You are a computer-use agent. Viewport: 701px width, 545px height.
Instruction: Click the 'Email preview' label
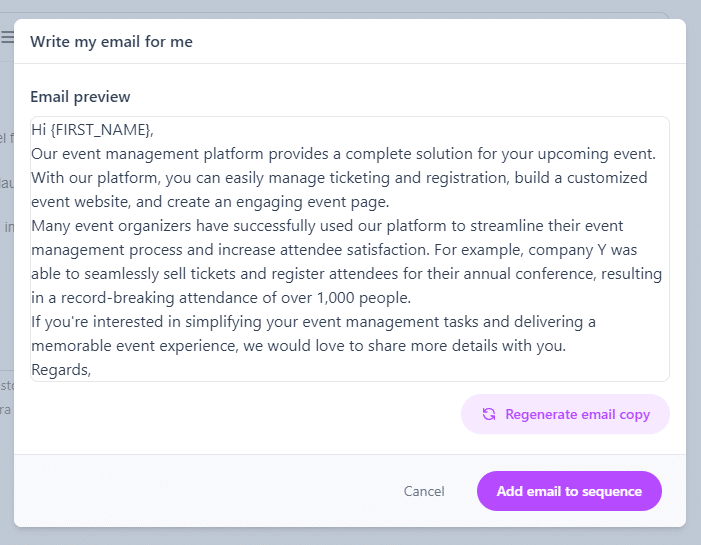[80, 97]
